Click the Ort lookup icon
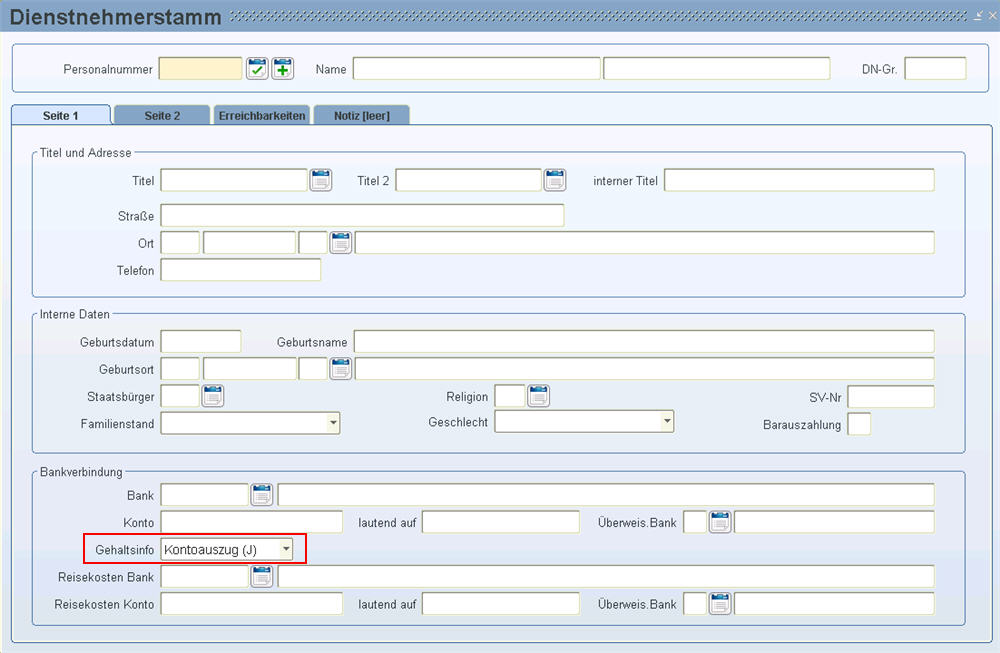Viewport: 1000px width, 653px height. [341, 242]
